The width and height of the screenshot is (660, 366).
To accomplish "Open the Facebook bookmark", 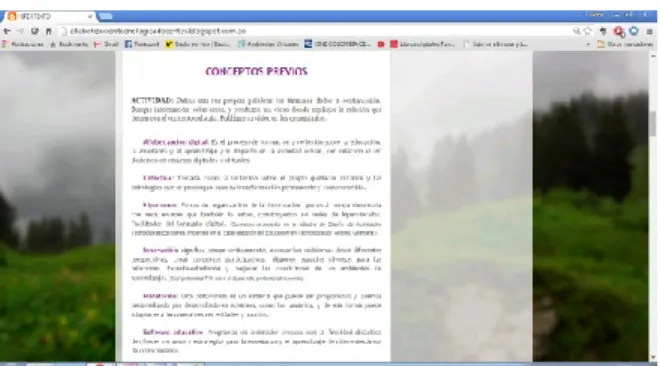I will [x=142, y=44].
